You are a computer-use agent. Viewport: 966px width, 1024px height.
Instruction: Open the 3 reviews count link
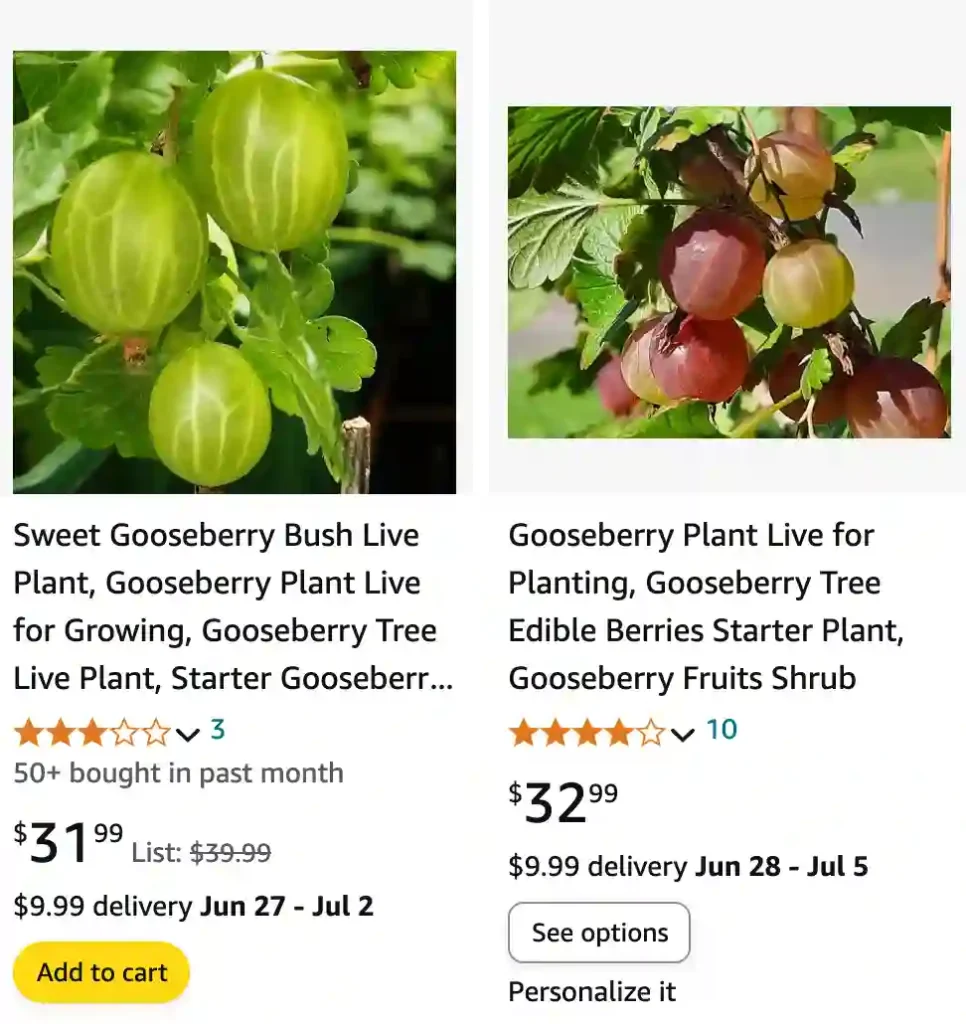click(217, 731)
